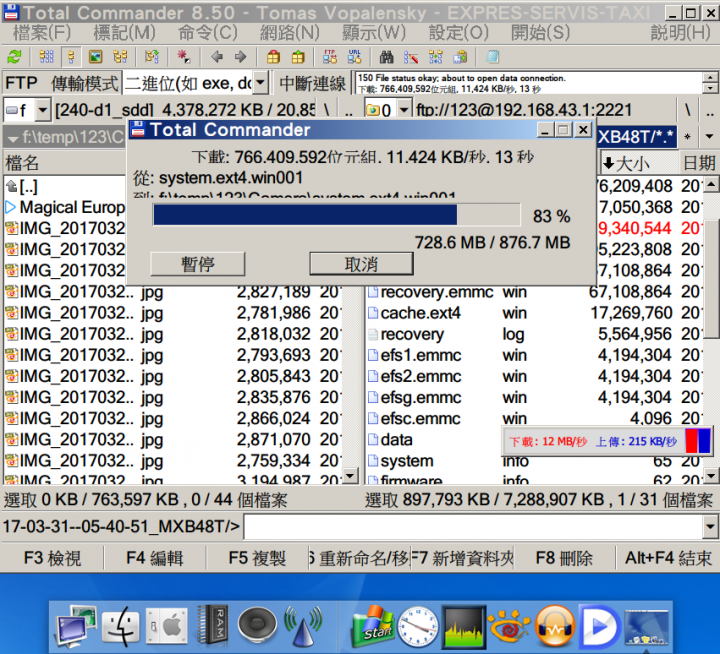
Task: Select the Magical Europ file in left panel
Action: point(65,207)
